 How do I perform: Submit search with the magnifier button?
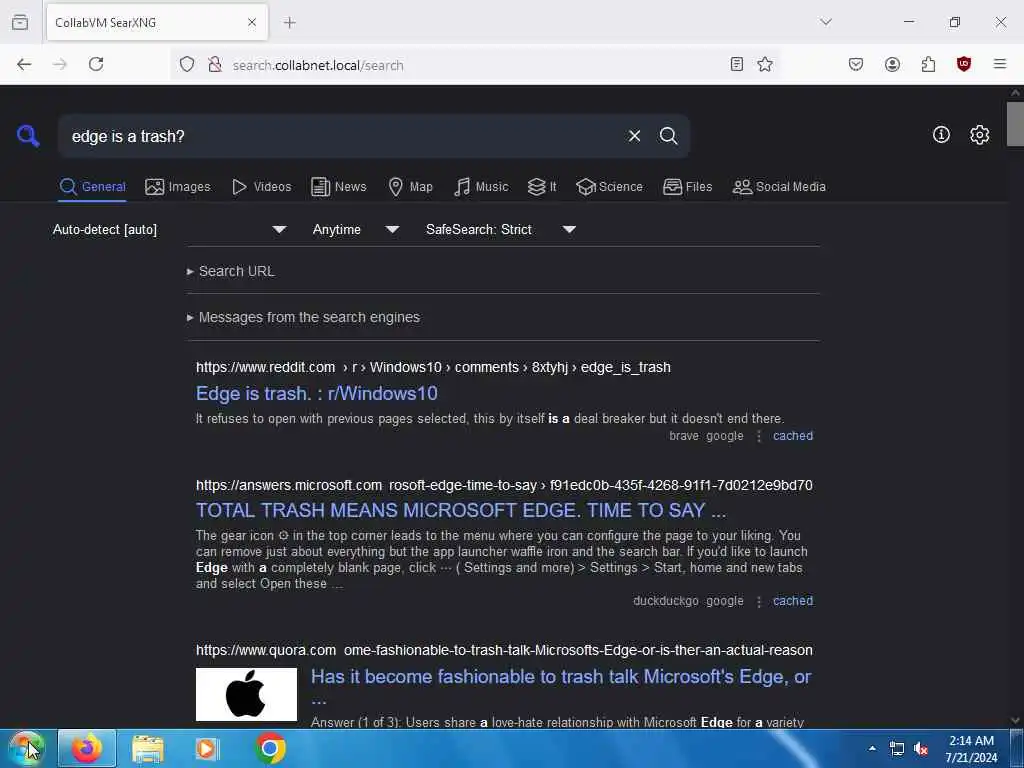[668, 136]
